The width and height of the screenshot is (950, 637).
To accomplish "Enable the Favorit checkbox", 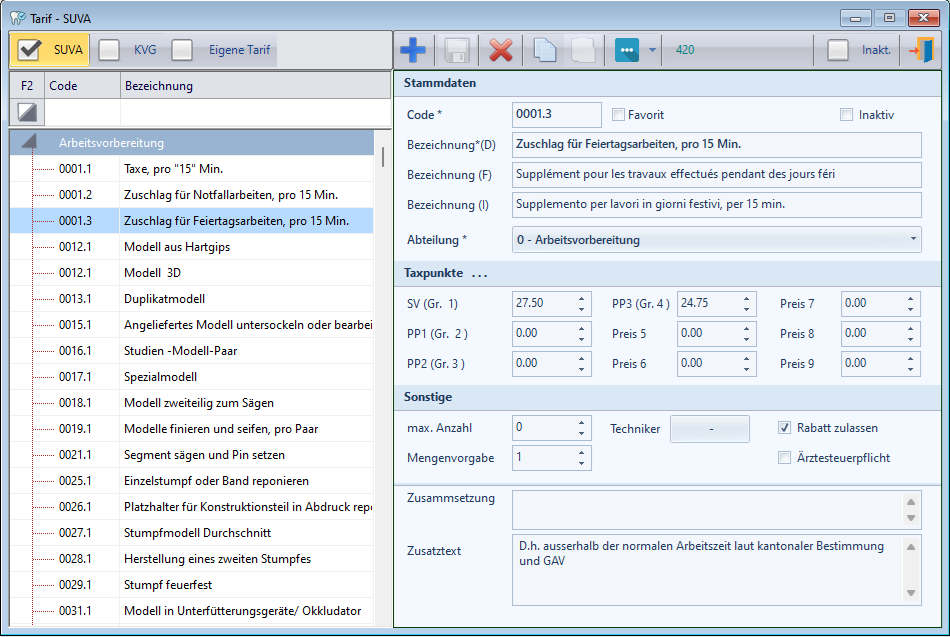I will click(619, 115).
